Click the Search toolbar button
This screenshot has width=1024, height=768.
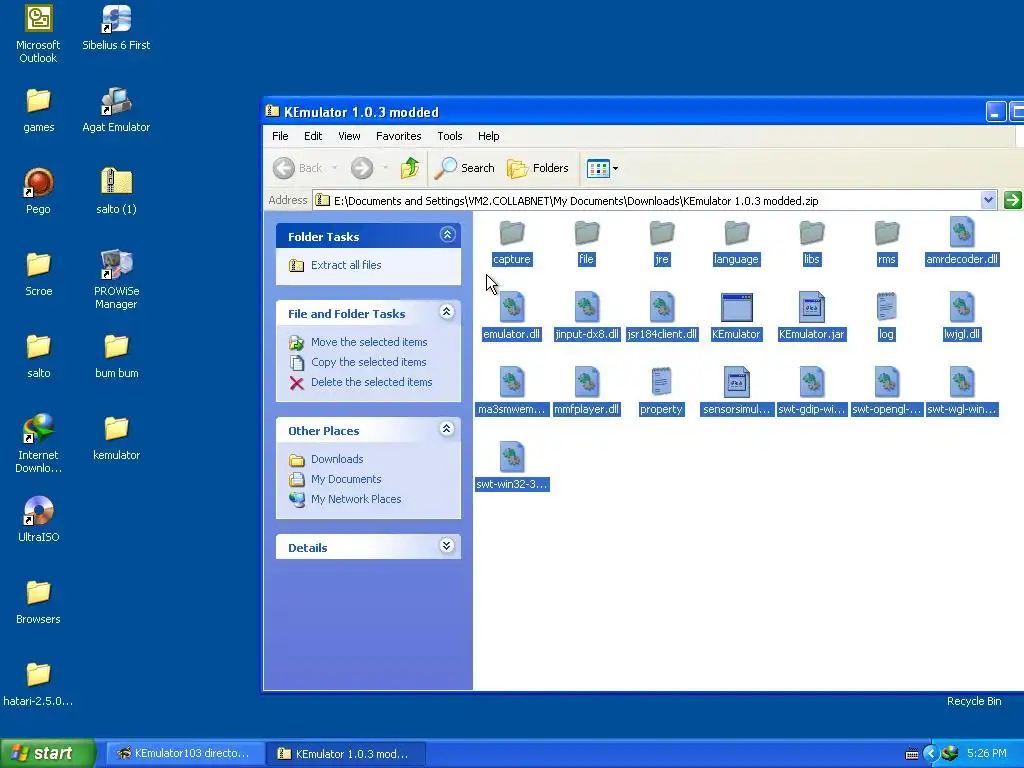coord(464,168)
